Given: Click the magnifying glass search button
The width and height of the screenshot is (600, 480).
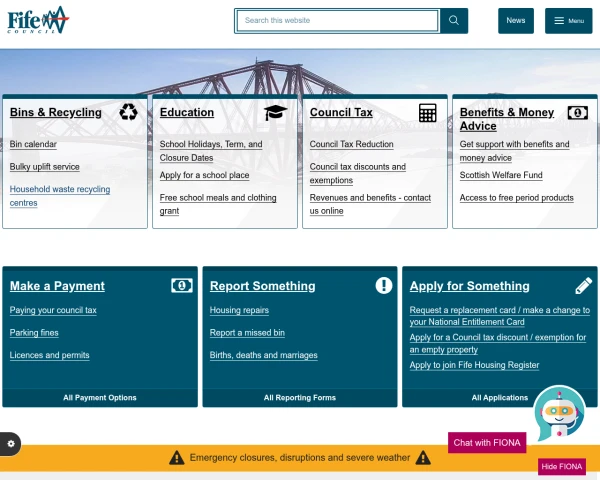Looking at the screenshot, I should (454, 21).
